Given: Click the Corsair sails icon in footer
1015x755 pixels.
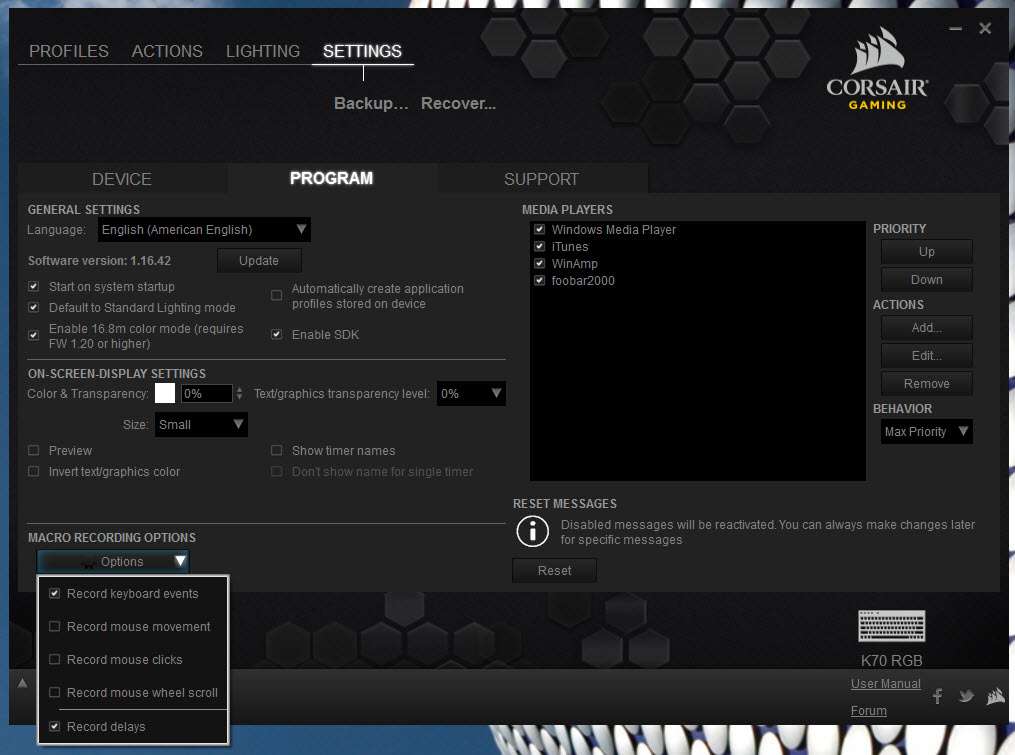Looking at the screenshot, I should [x=995, y=696].
